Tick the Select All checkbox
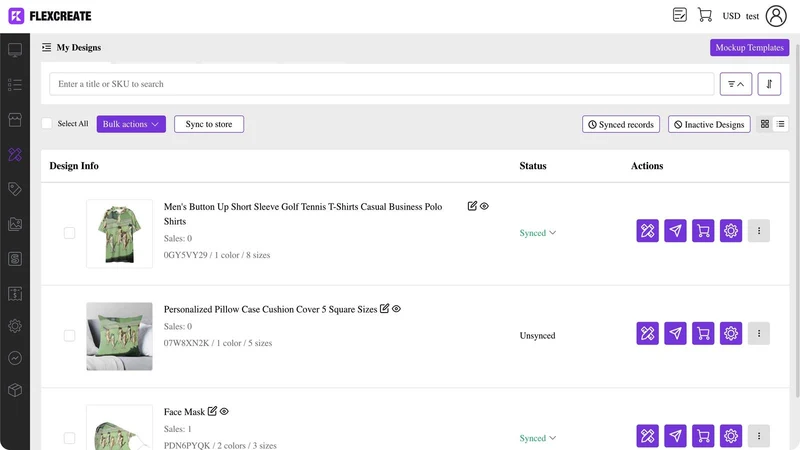Image resolution: width=800 pixels, height=450 pixels. [47, 123]
